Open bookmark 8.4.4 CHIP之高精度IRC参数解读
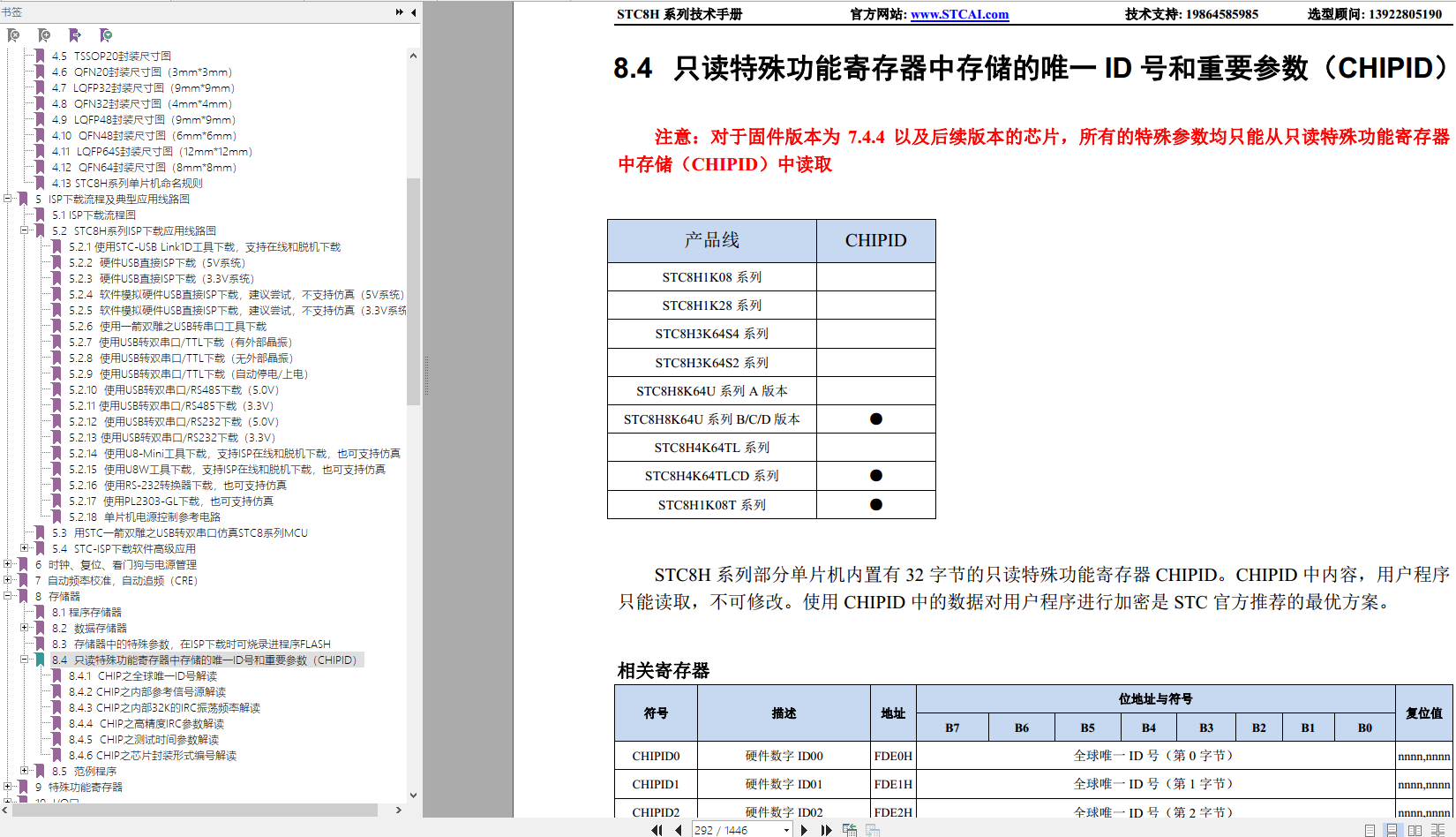 click(146, 724)
